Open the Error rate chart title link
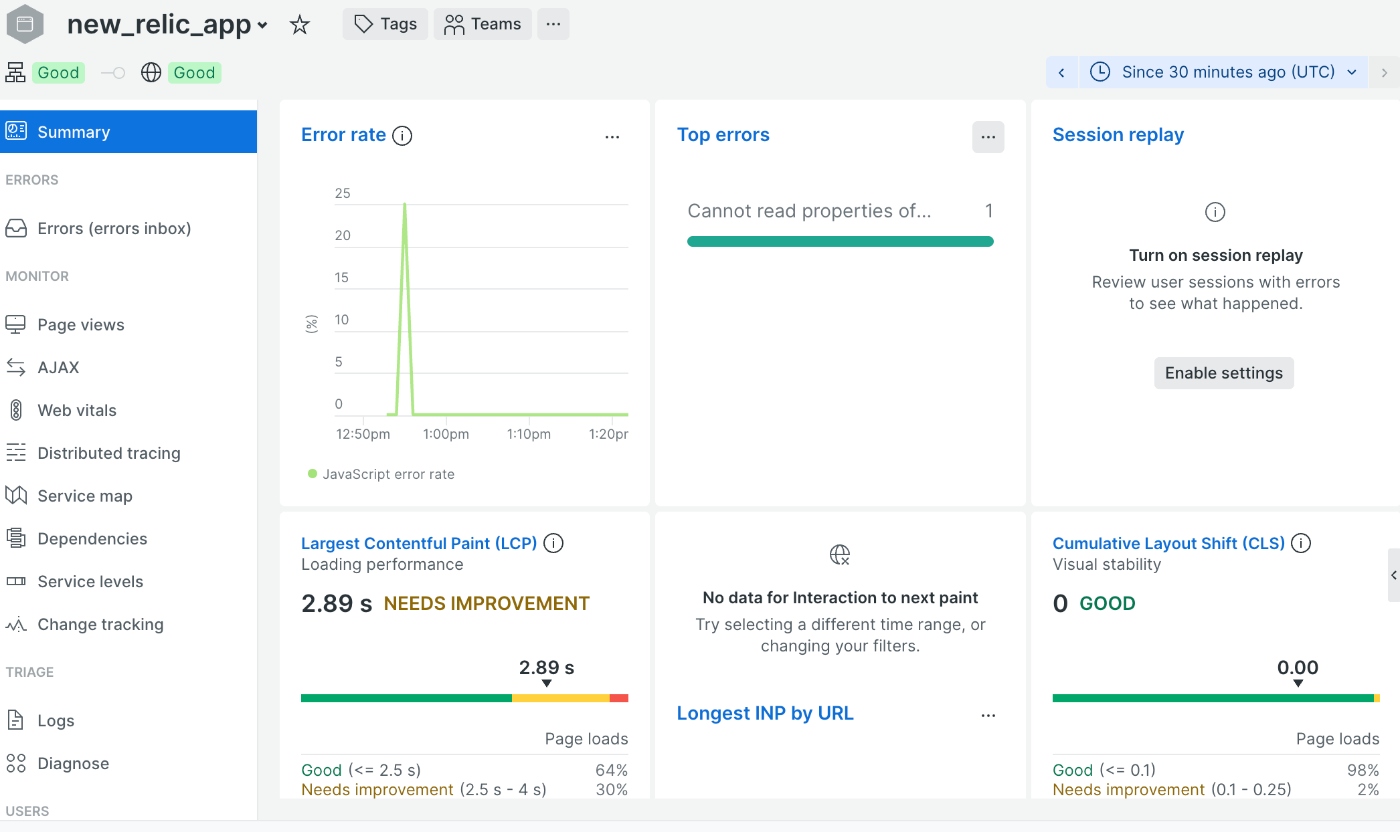 click(x=343, y=135)
